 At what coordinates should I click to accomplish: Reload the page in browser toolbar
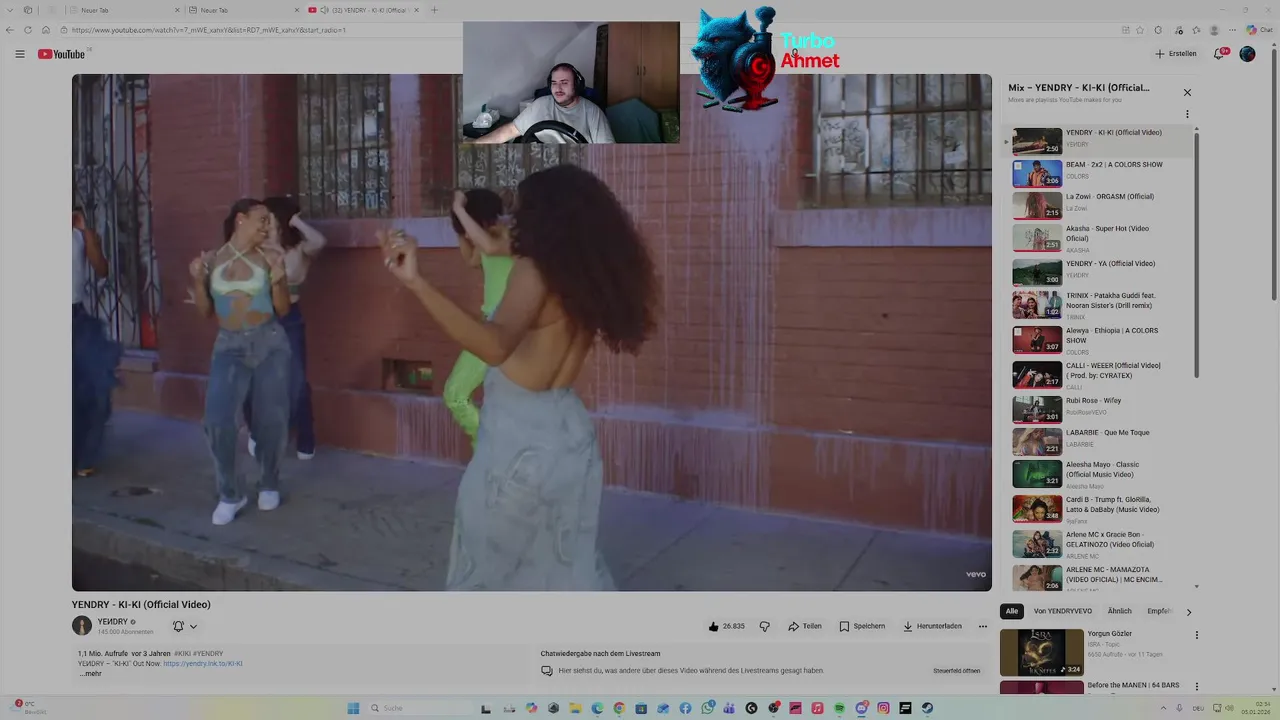tap(28, 30)
